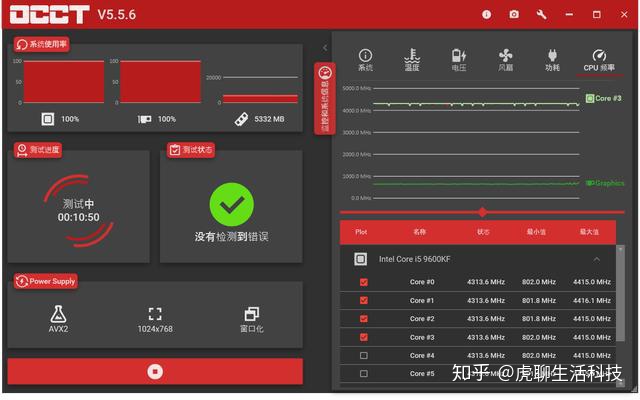Click Core #1 minimum value 801.8 MHz
Screen dimensions: 640x400
coord(538,300)
